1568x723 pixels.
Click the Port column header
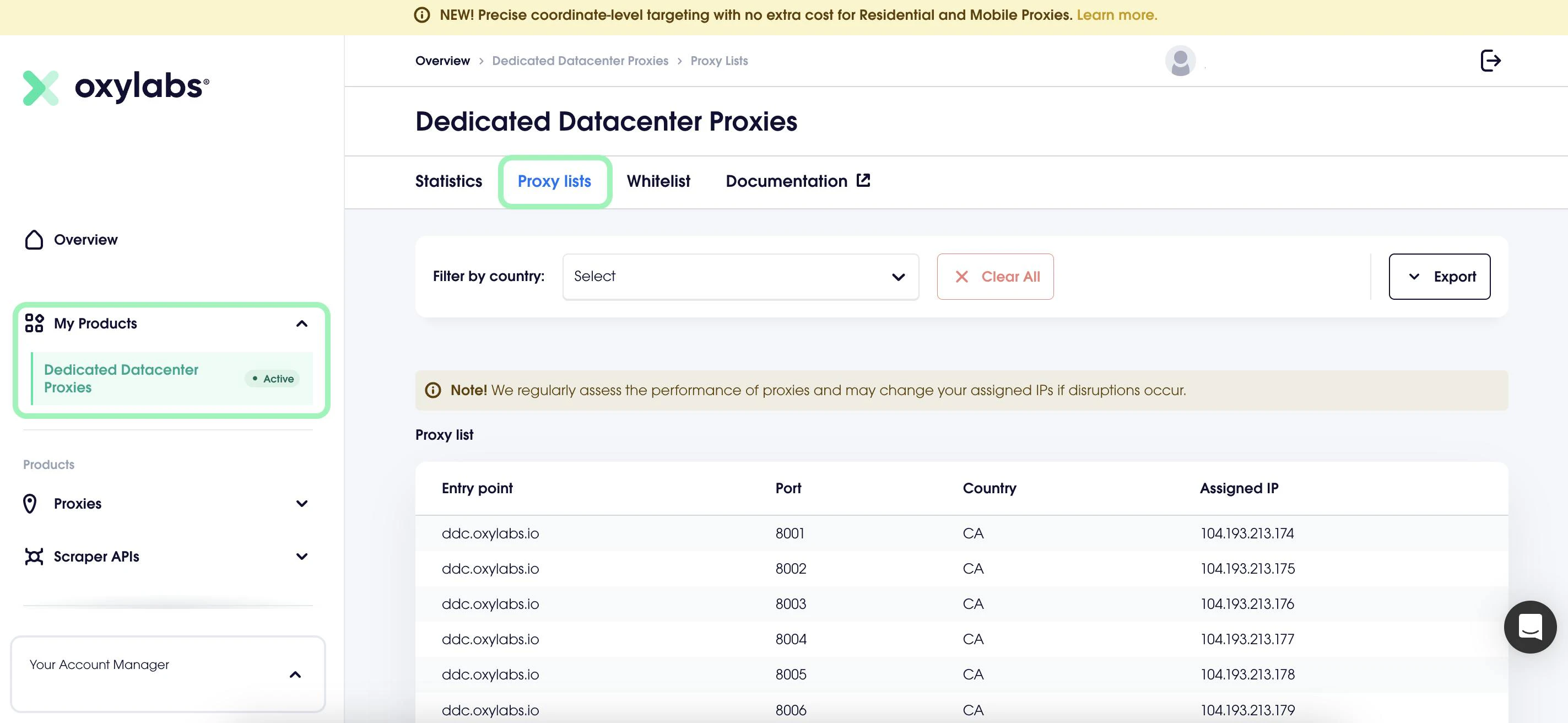pyautogui.click(x=788, y=488)
